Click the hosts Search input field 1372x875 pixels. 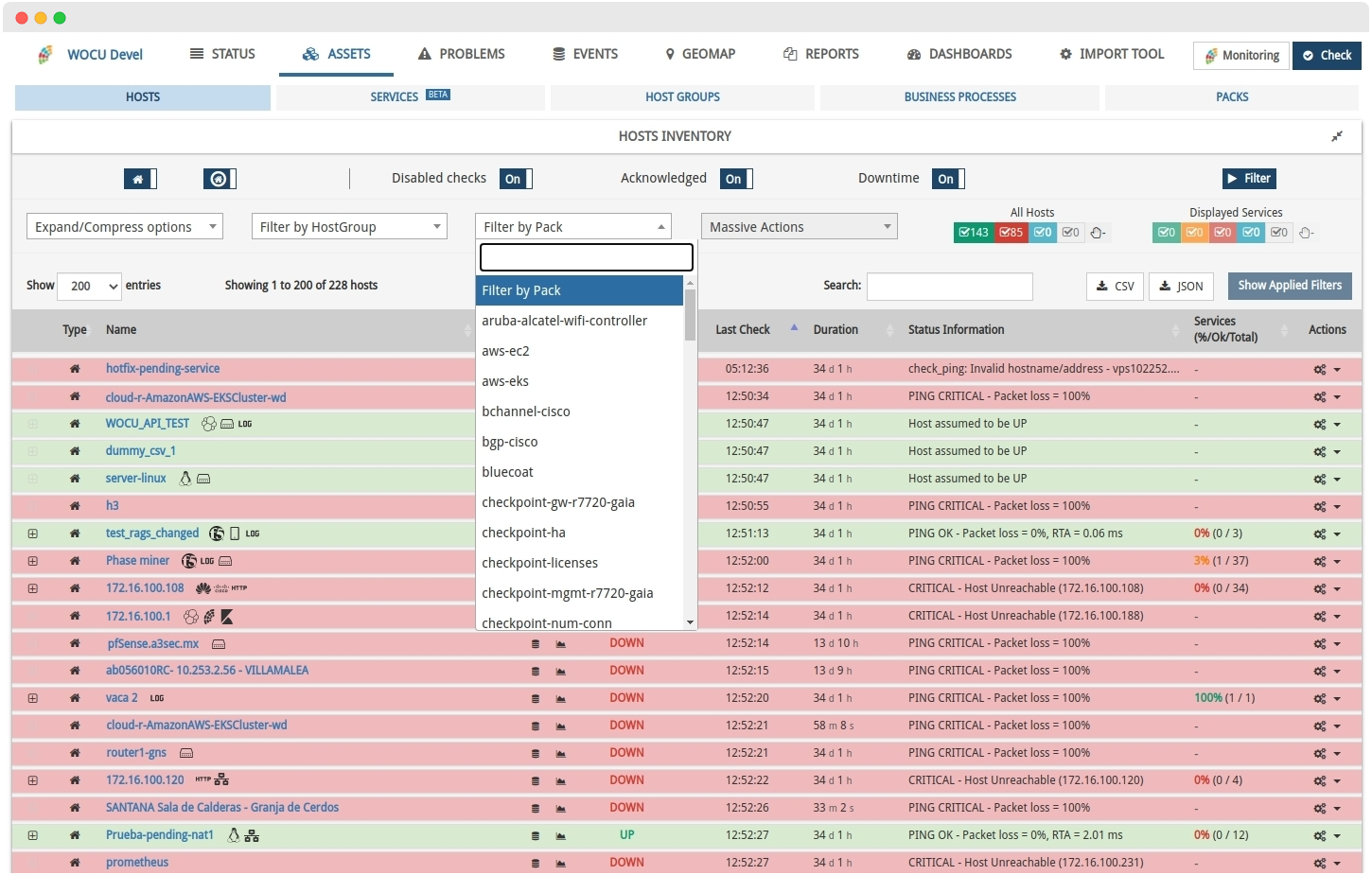[x=950, y=287]
